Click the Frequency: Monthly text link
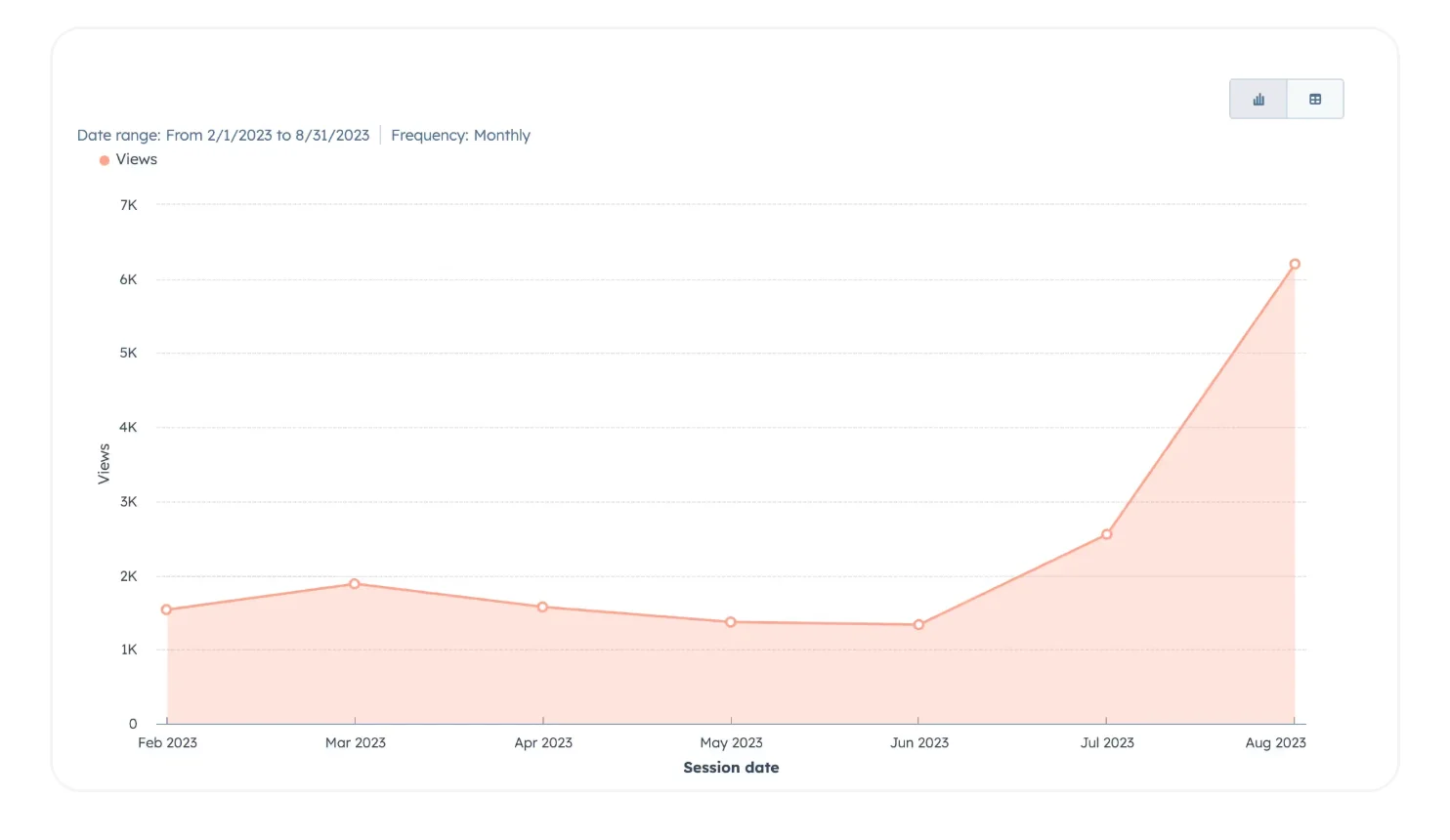1450x840 pixels. pos(460,135)
